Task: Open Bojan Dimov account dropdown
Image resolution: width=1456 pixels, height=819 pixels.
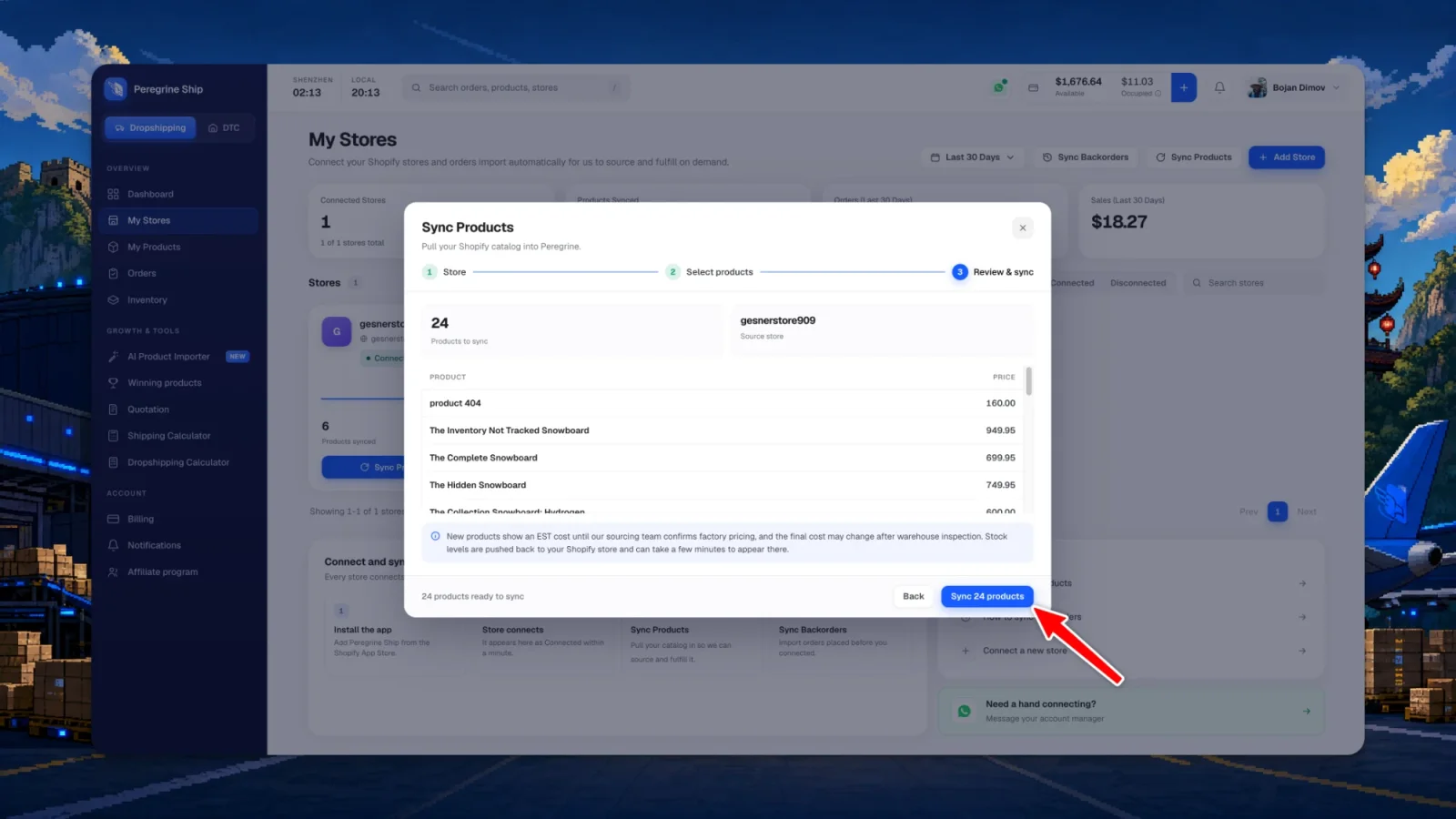Action: click(x=1294, y=87)
